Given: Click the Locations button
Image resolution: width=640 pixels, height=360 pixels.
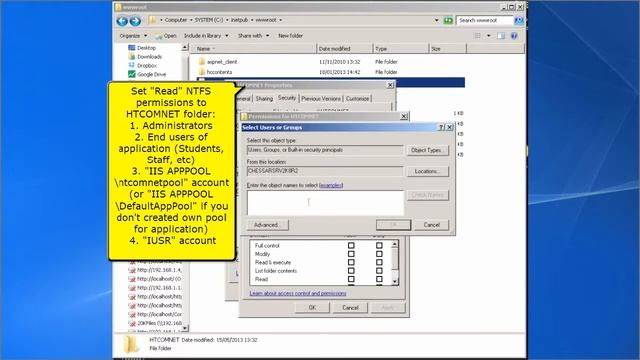Looking at the screenshot, I should pos(427,171).
